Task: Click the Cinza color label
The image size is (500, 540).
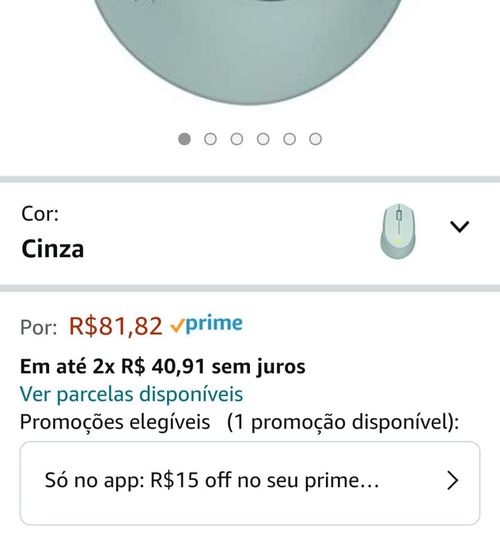Action: (x=53, y=249)
